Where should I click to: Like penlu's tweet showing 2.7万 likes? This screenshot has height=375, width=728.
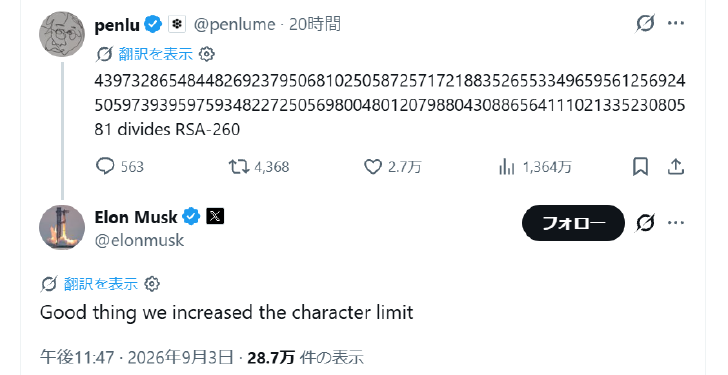(372, 167)
